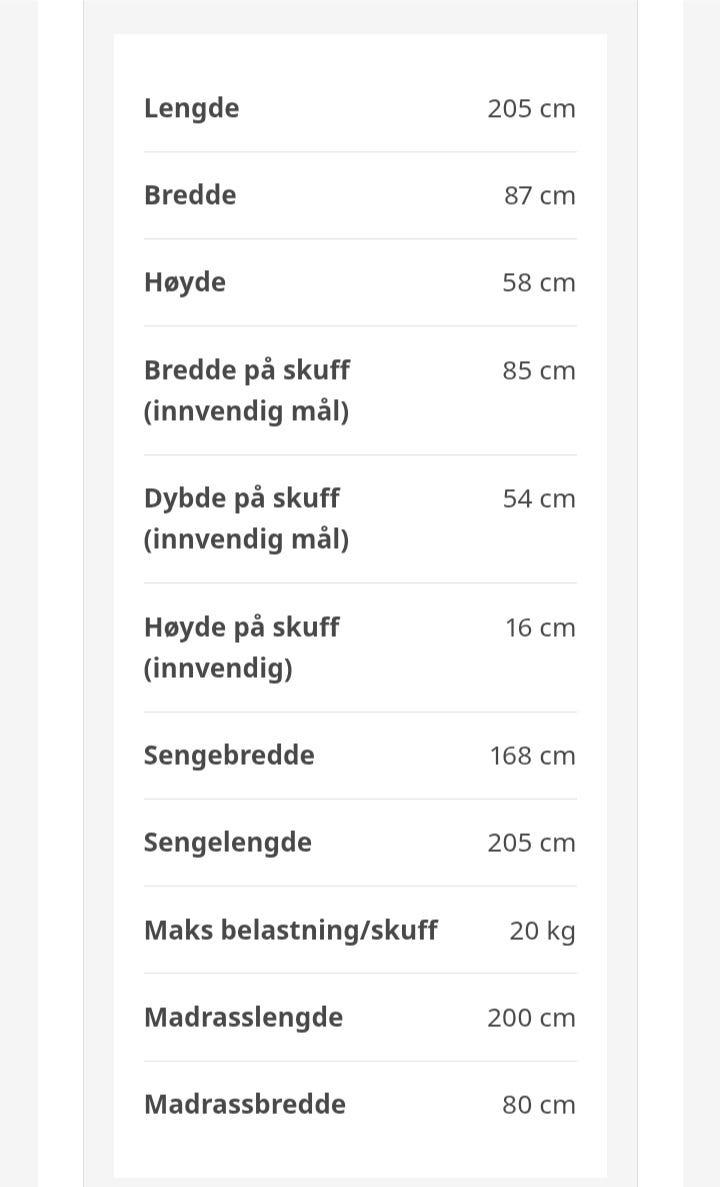This screenshot has width=720, height=1187.
Task: Click the 16 cm value
Action: click(x=541, y=628)
